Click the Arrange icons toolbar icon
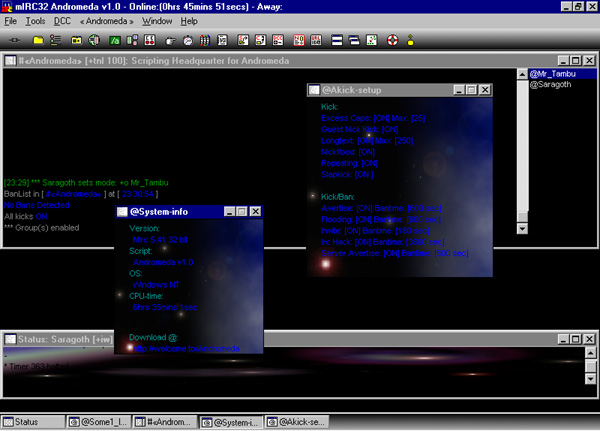The width and height of the screenshot is (600, 431). 372,40
